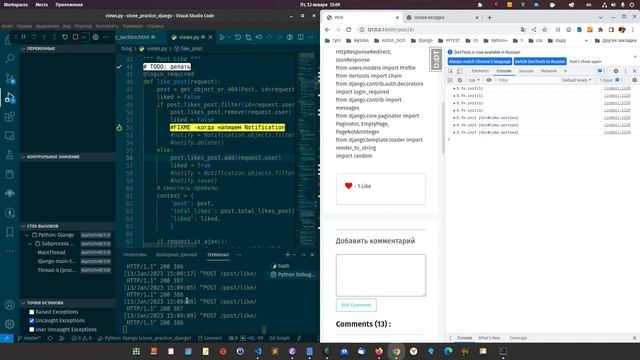Click Always match Chrome's language button
The image size is (640, 360).
coord(480,61)
